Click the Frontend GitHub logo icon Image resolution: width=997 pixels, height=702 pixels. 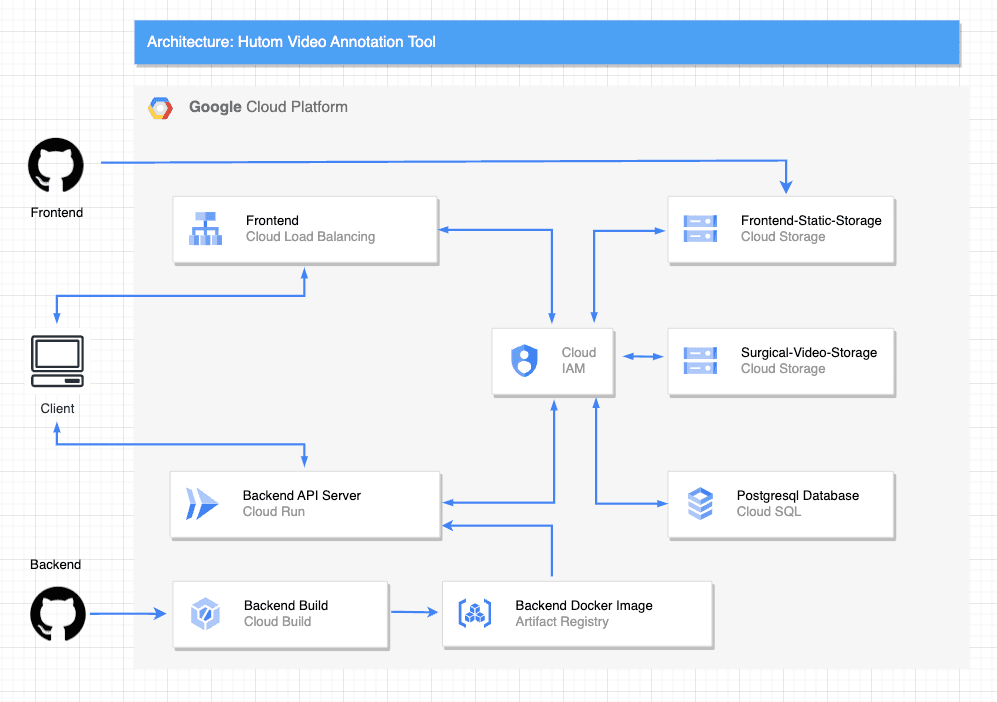click(56, 166)
